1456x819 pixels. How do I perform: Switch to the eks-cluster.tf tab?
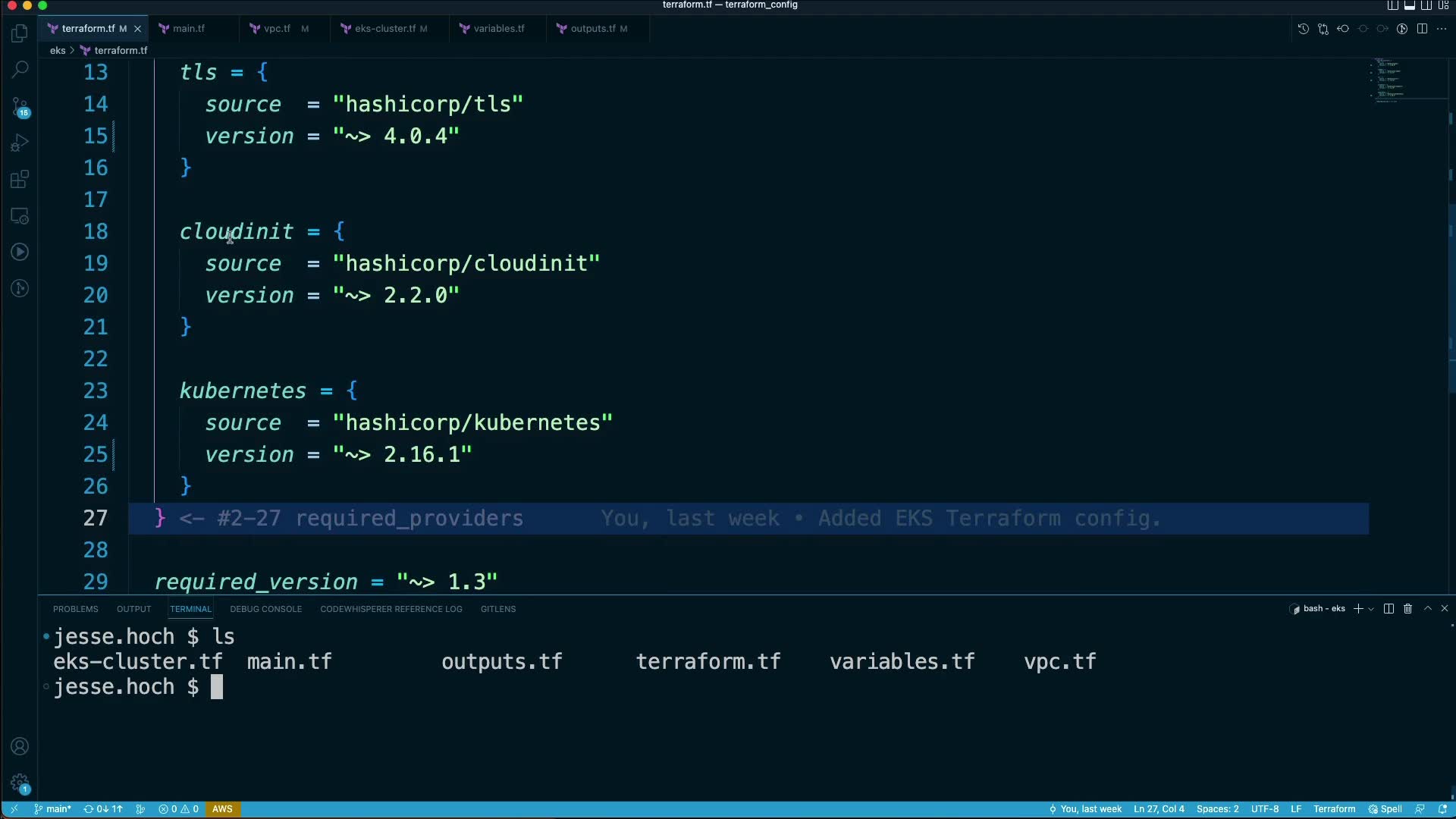coord(384,29)
